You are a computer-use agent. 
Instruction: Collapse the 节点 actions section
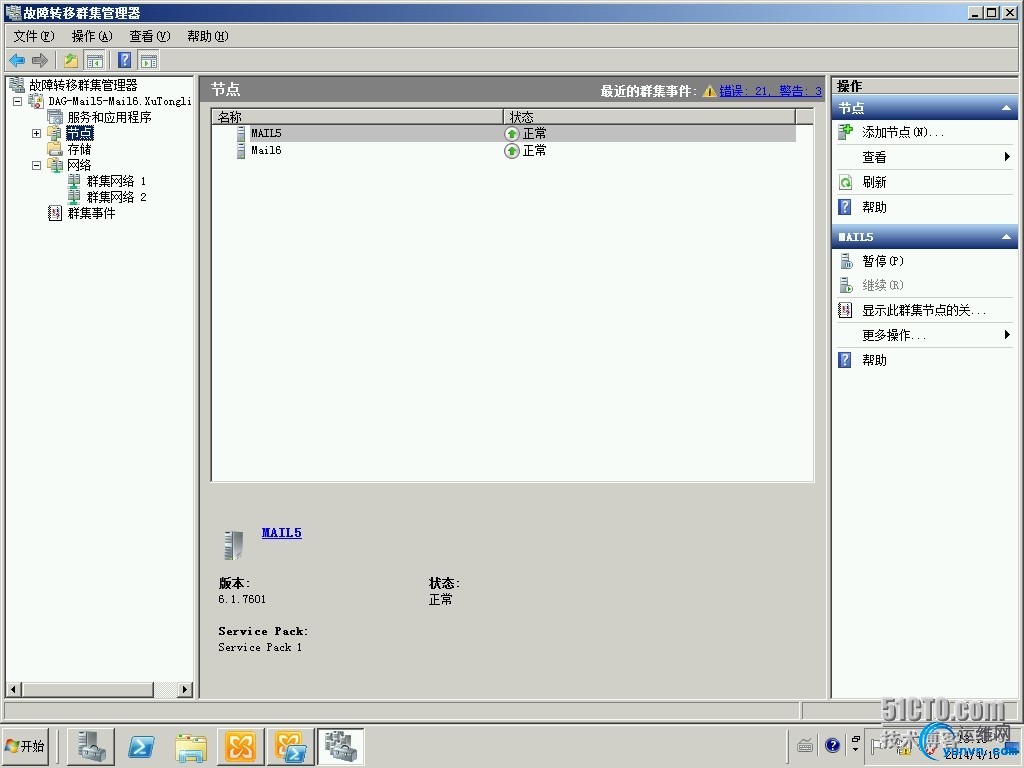[1006, 108]
